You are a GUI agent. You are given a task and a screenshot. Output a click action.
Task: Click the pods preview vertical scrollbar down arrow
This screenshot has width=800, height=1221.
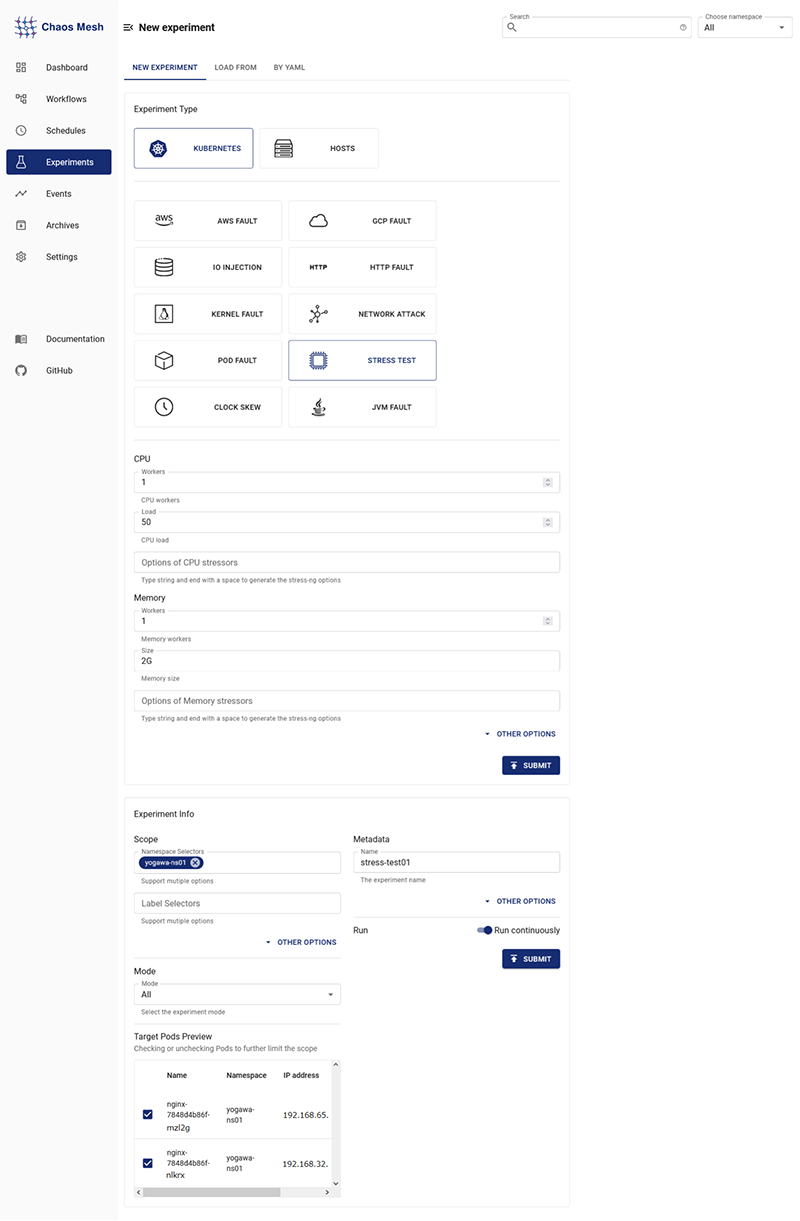[x=336, y=1184]
